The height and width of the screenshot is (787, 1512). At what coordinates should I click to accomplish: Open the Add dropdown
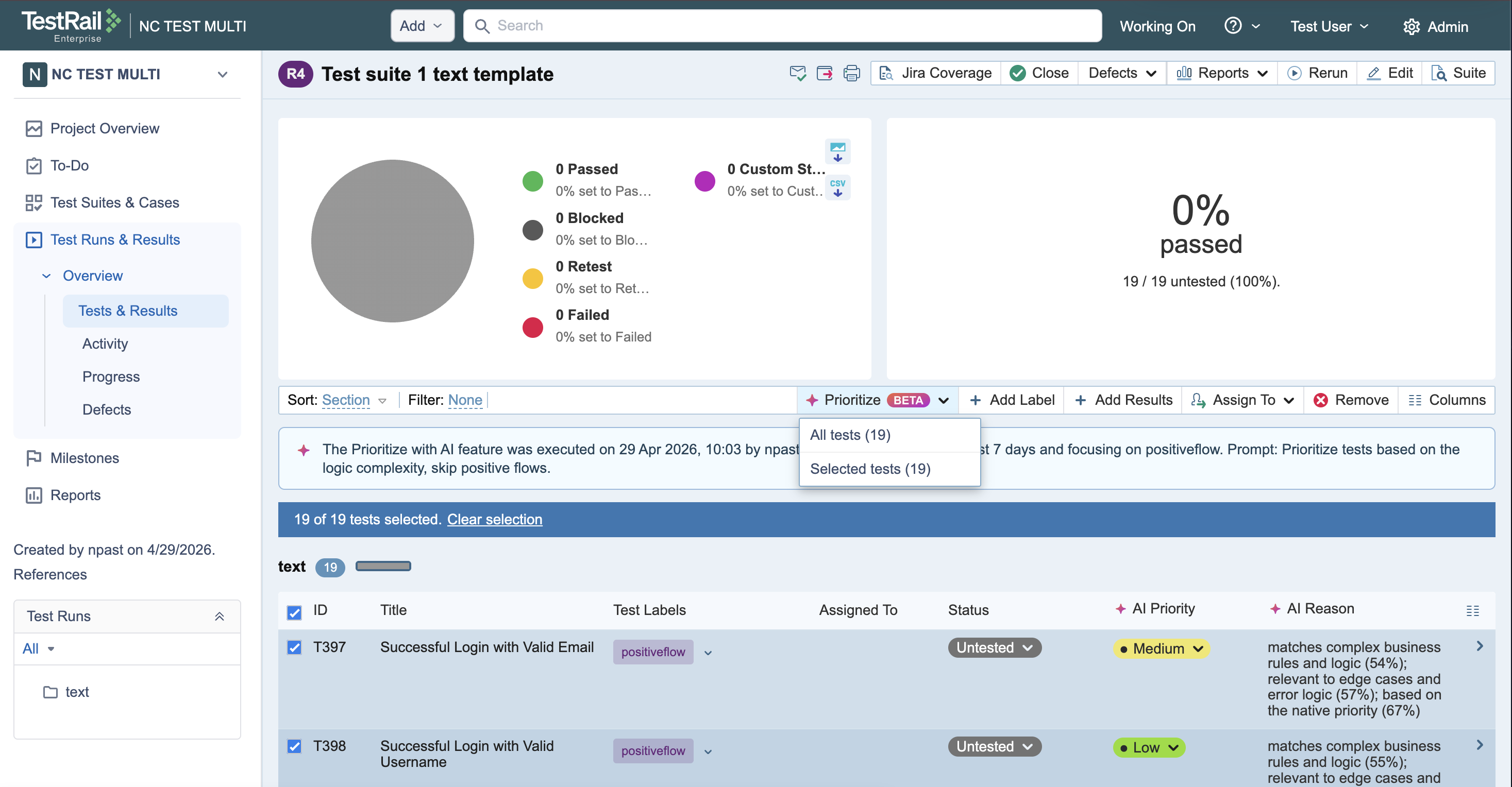pyautogui.click(x=422, y=26)
